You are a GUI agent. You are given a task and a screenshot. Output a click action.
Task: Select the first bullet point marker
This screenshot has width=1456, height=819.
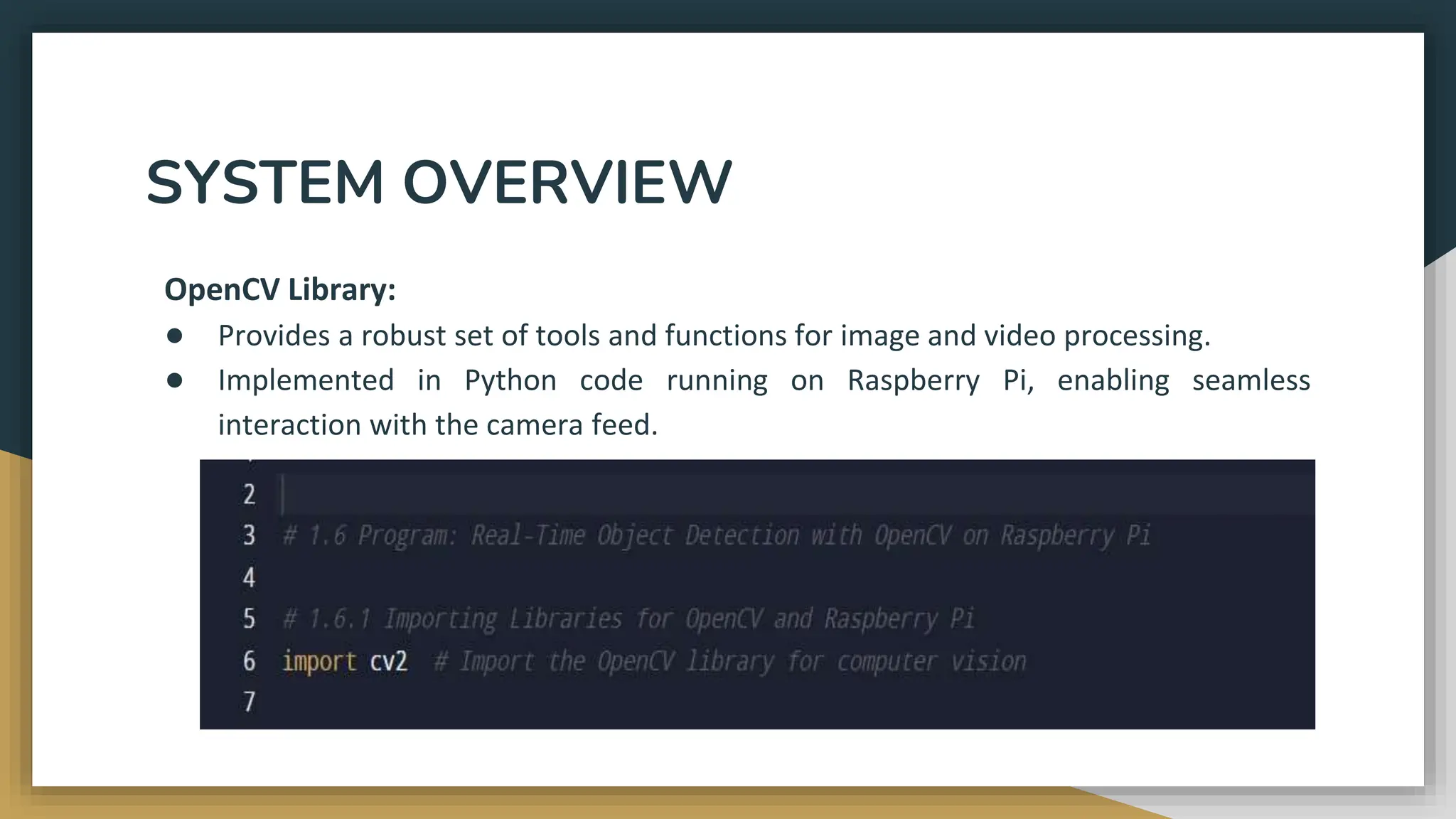pos(175,336)
